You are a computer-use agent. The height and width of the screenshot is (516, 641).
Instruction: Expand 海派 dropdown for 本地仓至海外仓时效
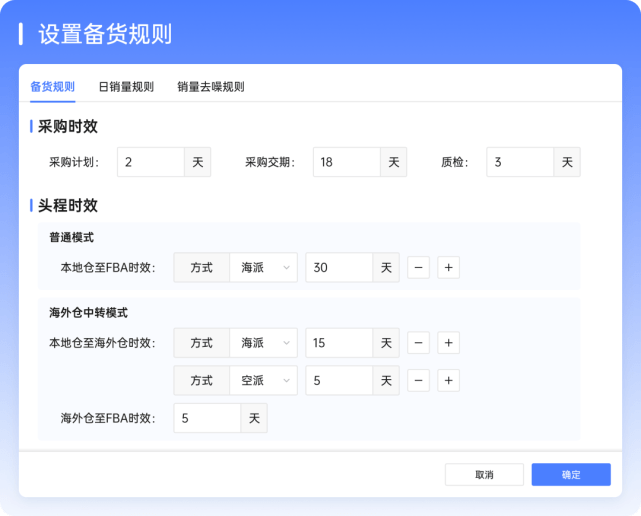tap(263, 343)
